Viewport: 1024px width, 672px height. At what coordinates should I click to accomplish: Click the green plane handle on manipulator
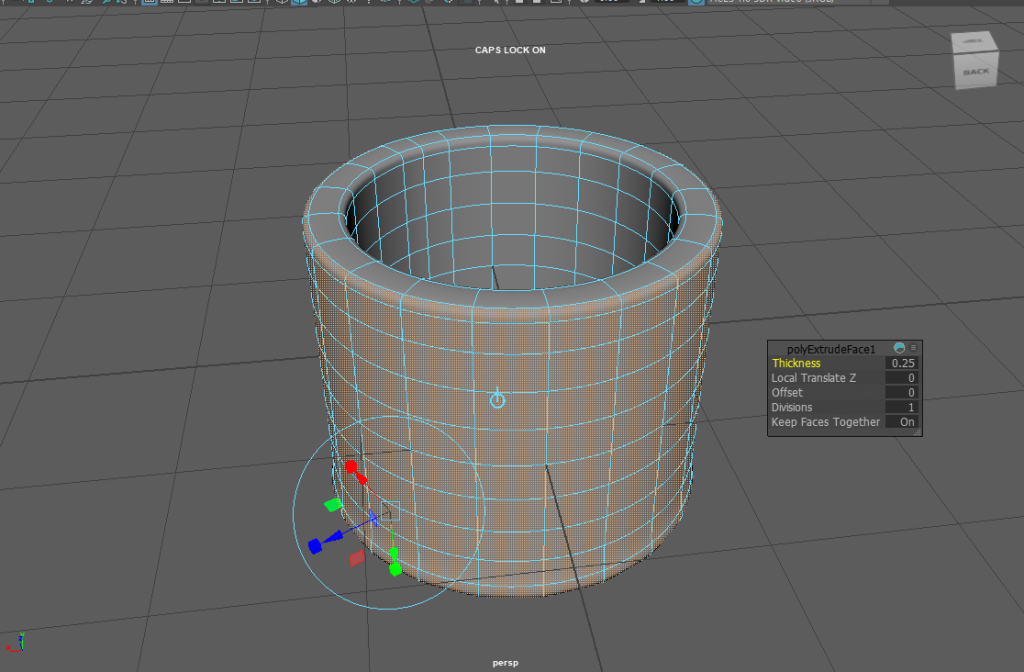(x=334, y=504)
